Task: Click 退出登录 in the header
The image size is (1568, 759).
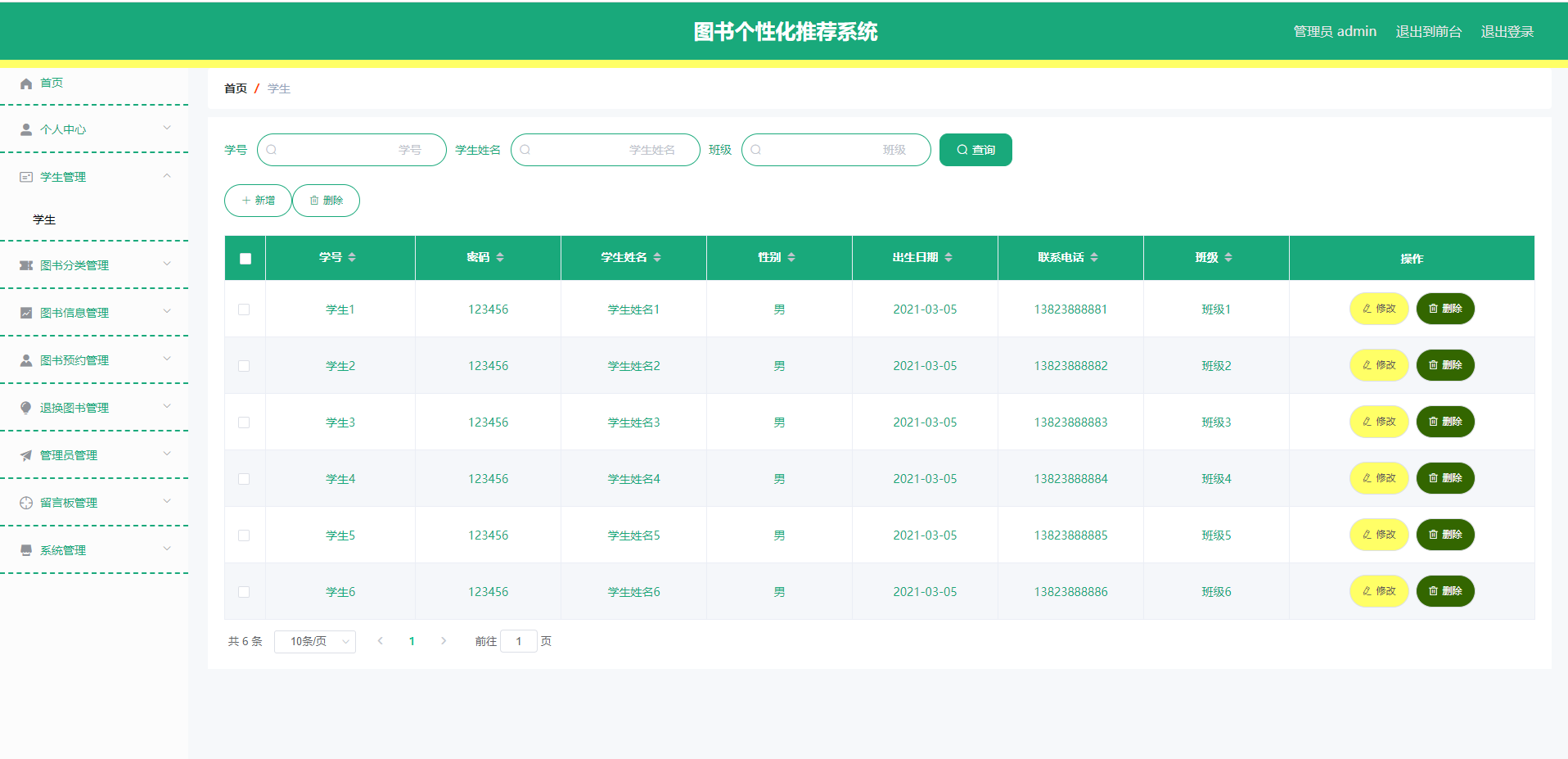Action: tap(1507, 31)
